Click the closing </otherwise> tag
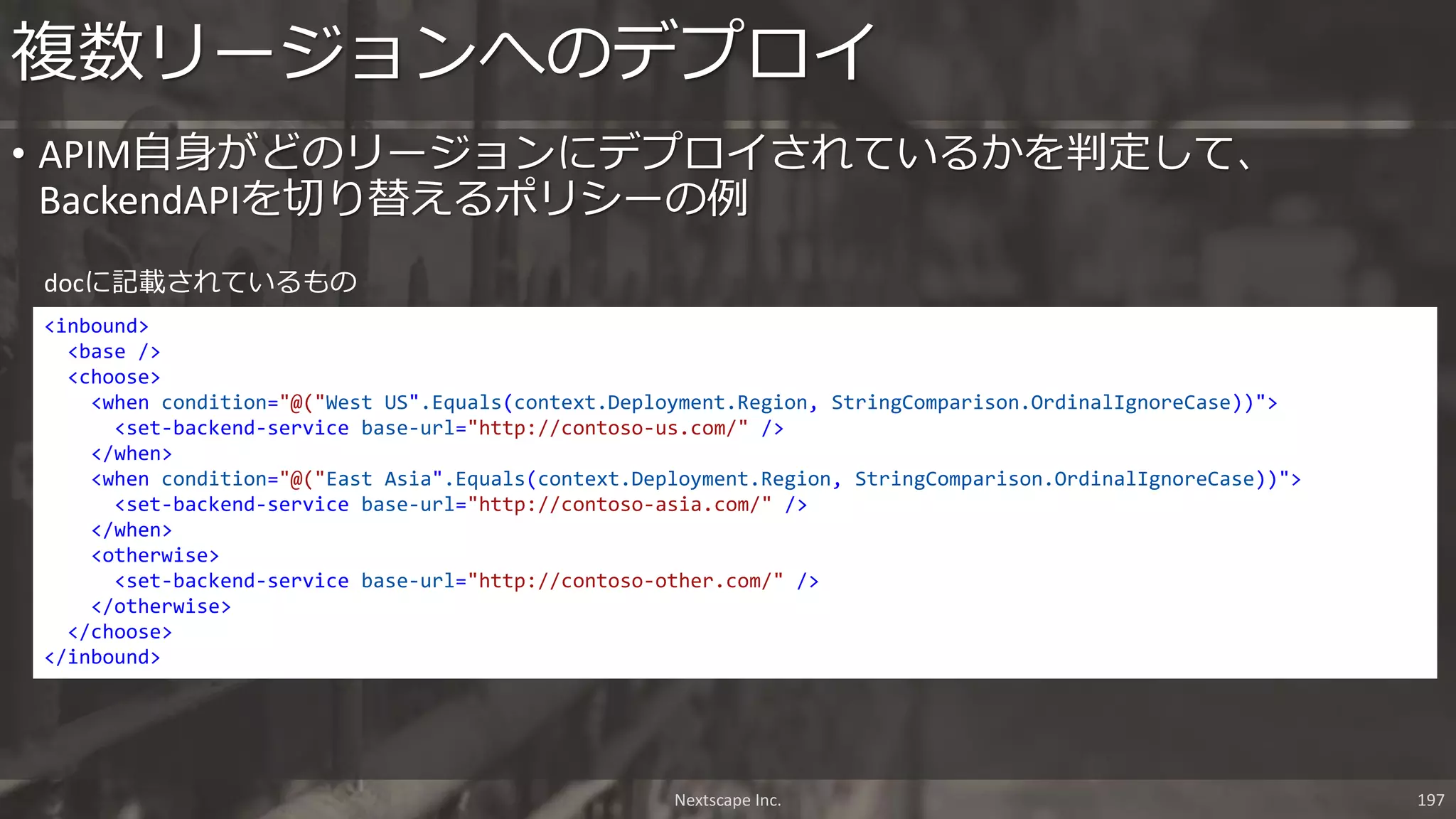 (x=161, y=606)
